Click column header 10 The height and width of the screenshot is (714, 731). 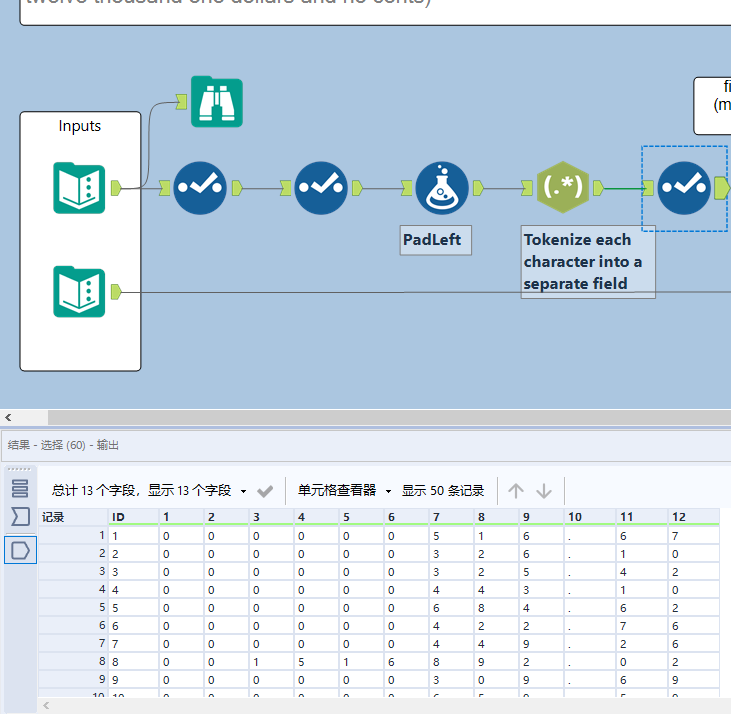(x=589, y=517)
